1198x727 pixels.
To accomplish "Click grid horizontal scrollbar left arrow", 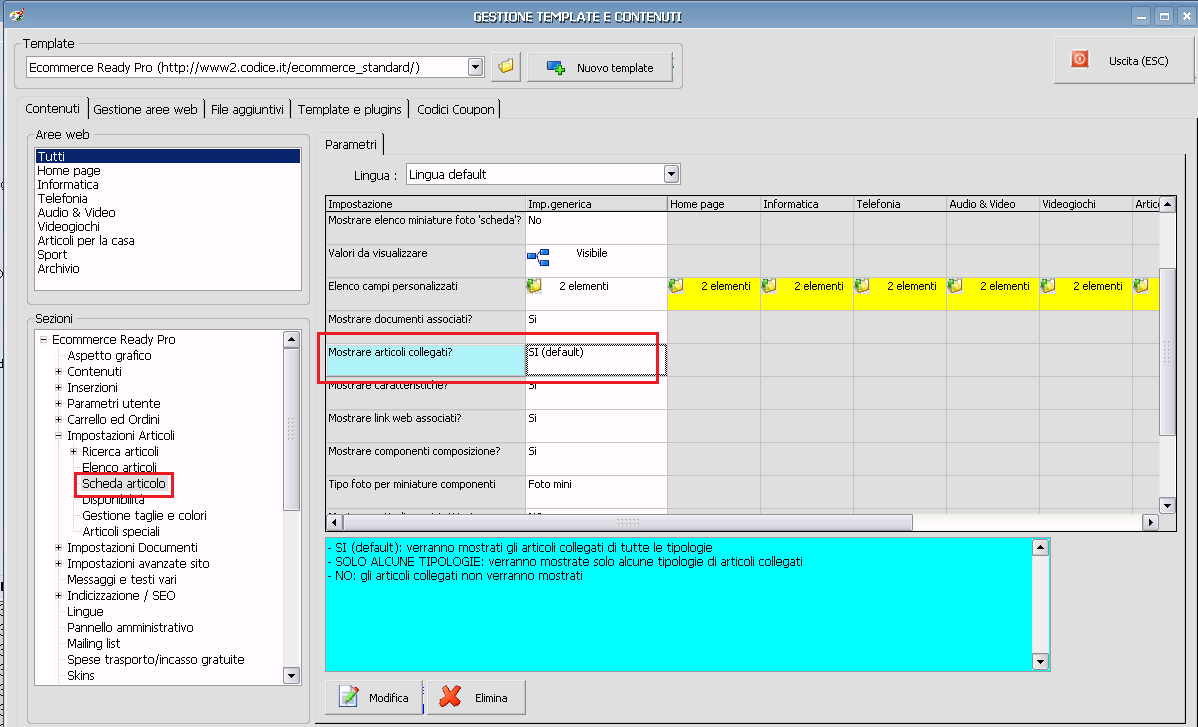I will tap(334, 522).
